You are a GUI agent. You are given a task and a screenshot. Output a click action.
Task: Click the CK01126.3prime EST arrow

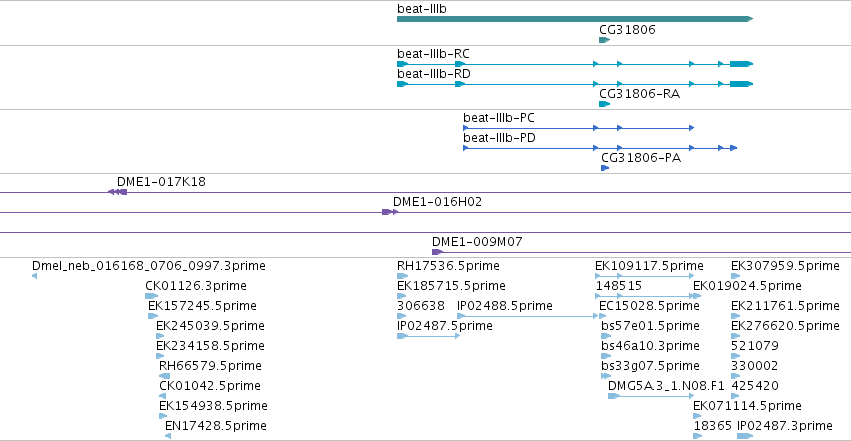click(151, 296)
